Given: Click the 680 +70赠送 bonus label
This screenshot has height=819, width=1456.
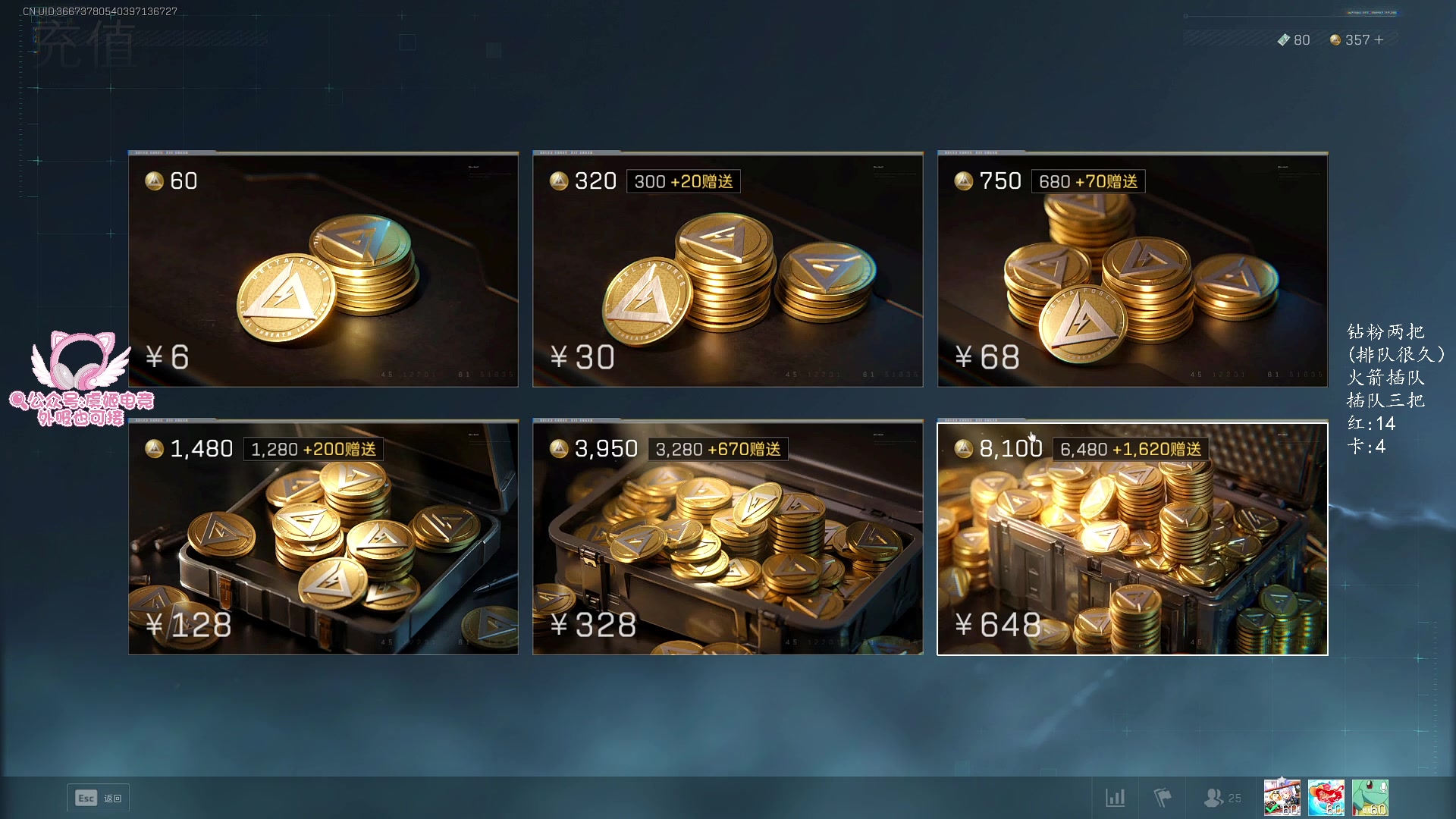Looking at the screenshot, I should click(1088, 181).
